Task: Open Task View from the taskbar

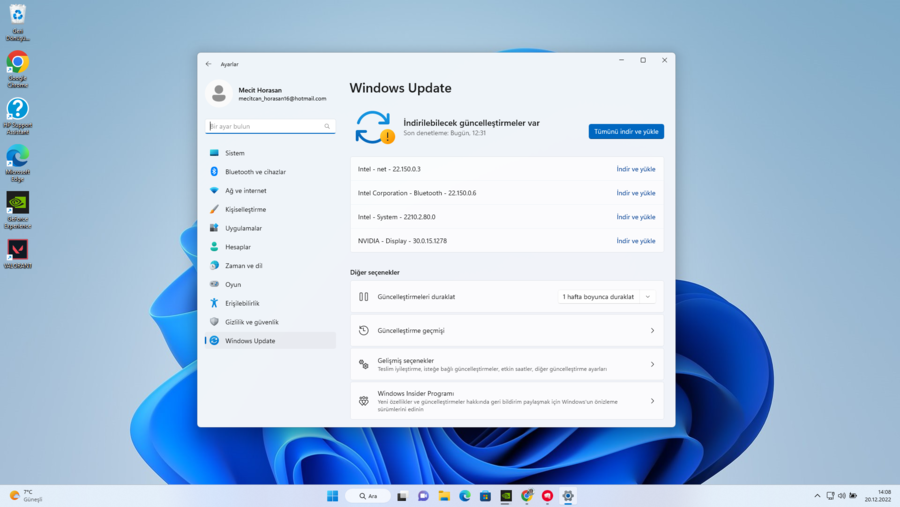Action: 402,496
